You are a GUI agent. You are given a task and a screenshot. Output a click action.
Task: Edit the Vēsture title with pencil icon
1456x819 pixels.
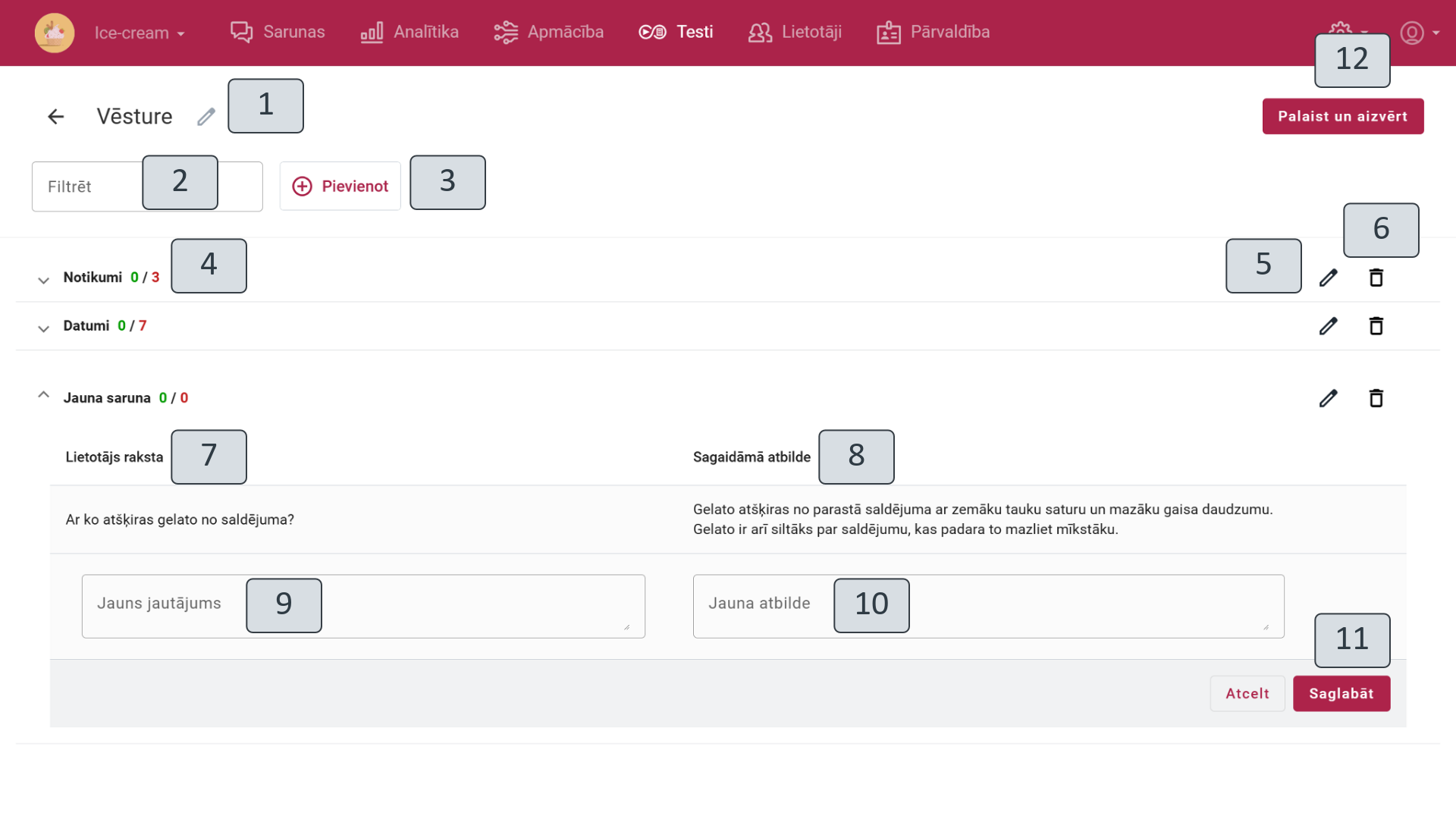(x=206, y=117)
